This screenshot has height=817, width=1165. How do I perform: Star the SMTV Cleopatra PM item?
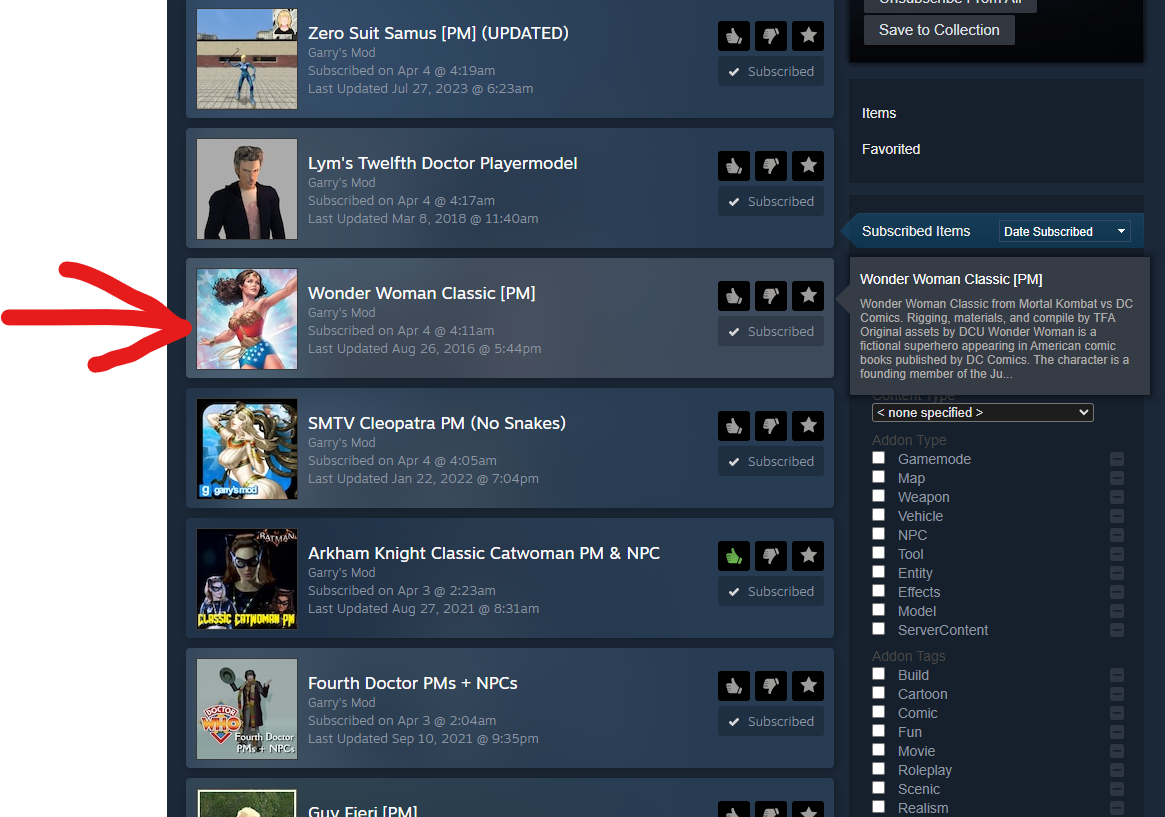coord(808,425)
